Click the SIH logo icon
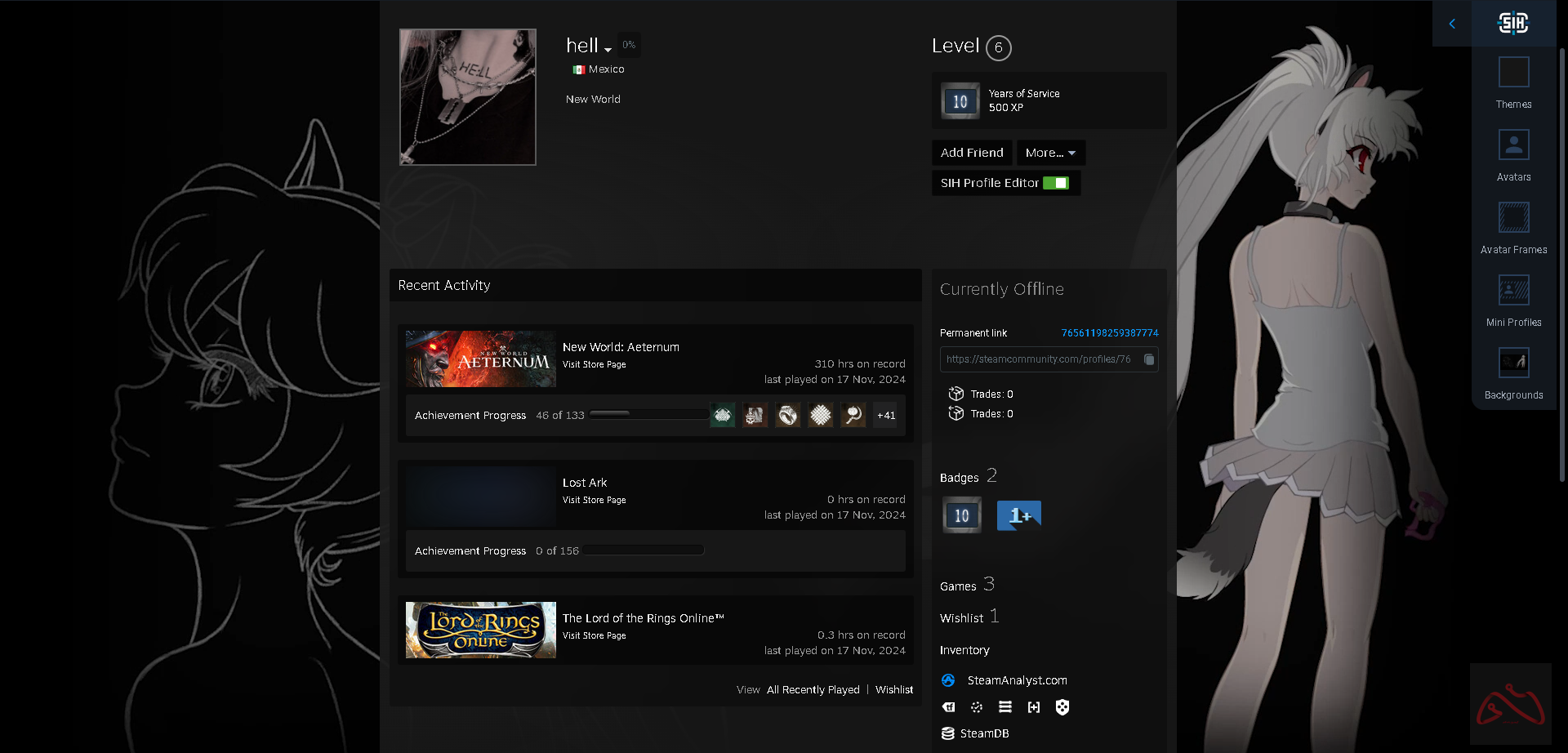 pyautogui.click(x=1512, y=23)
